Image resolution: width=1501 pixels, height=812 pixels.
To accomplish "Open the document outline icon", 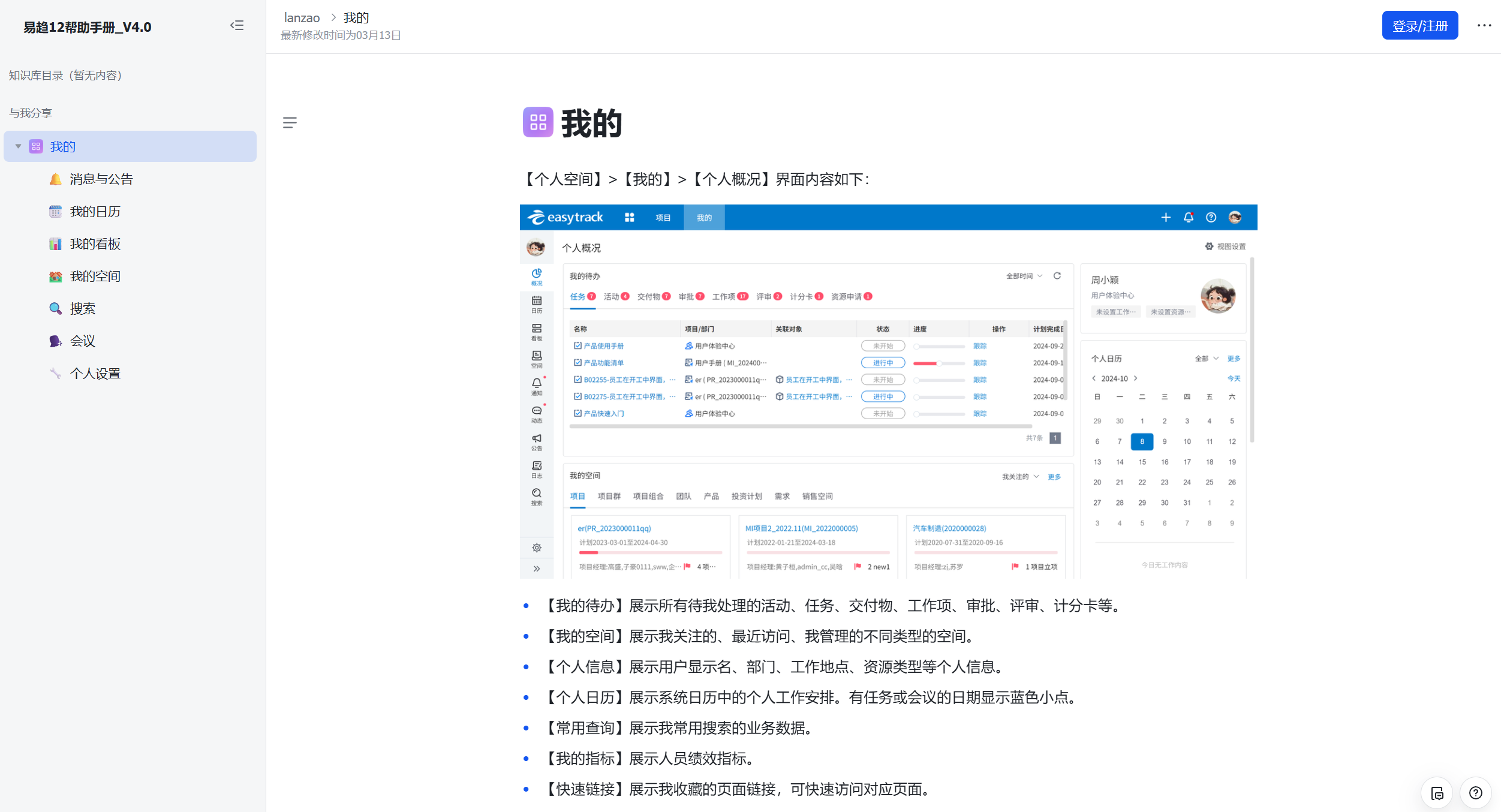I will (290, 123).
